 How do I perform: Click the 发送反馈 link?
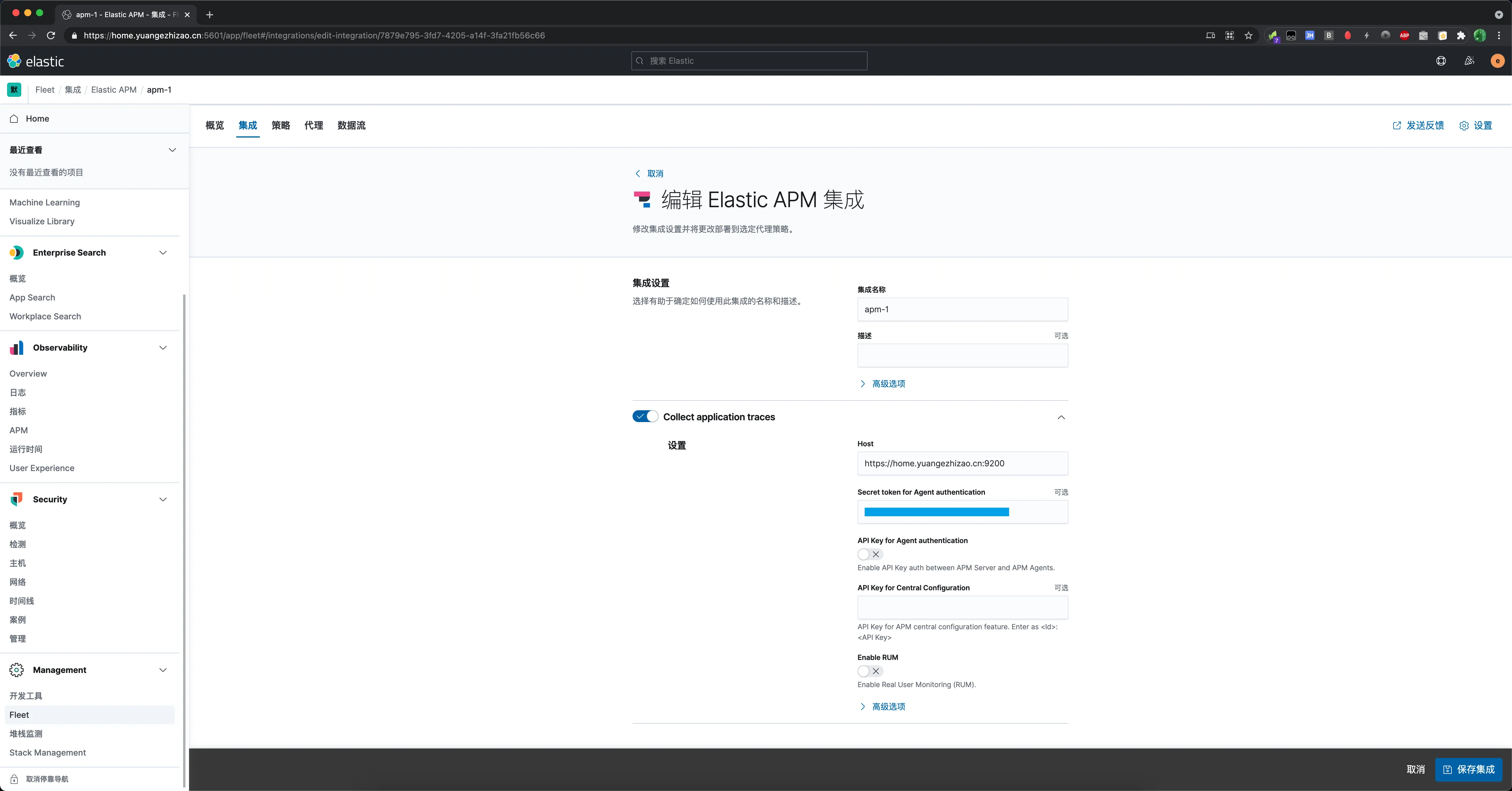point(1425,125)
